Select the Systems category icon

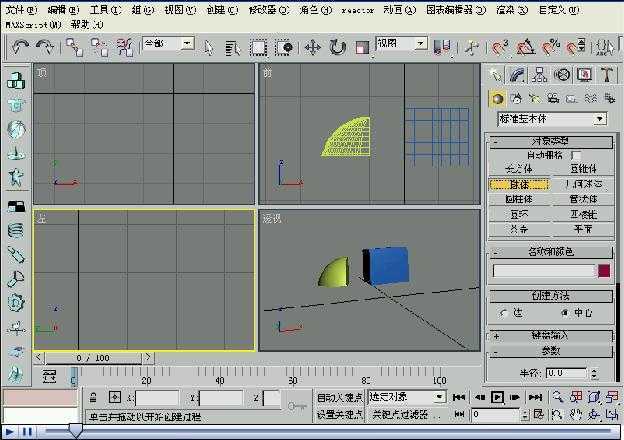tap(609, 98)
